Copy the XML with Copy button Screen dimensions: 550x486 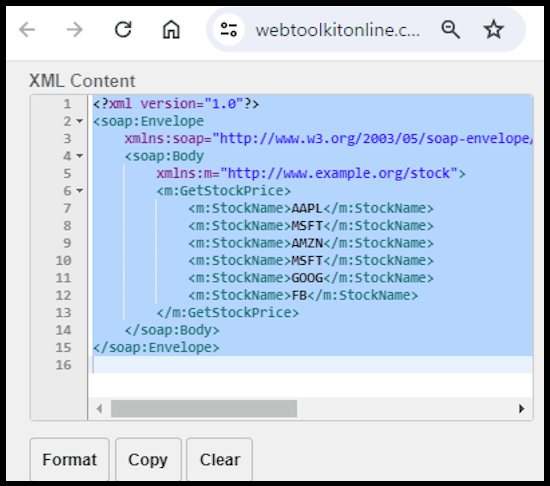click(148, 459)
